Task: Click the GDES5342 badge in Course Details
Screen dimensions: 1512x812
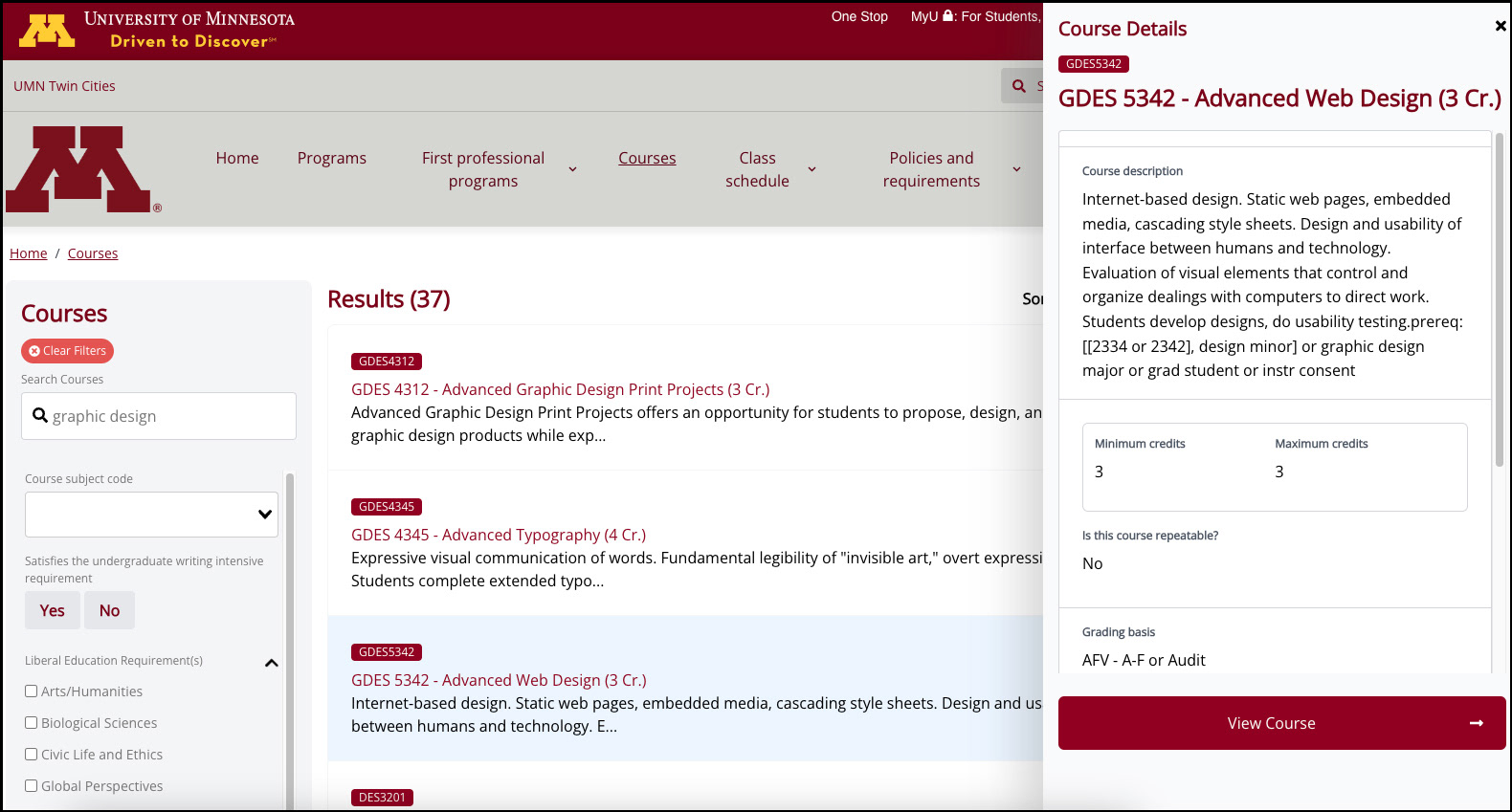Action: coord(1094,64)
